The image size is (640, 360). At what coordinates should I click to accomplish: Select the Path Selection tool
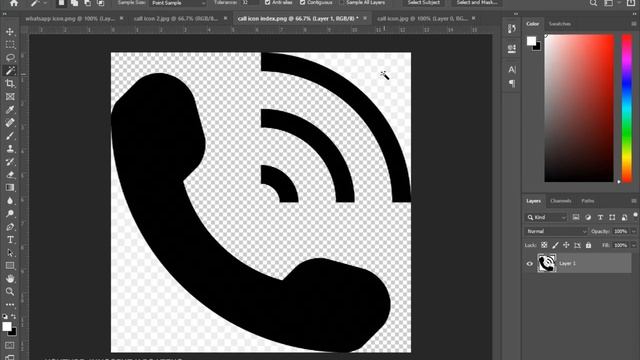pos(10,253)
